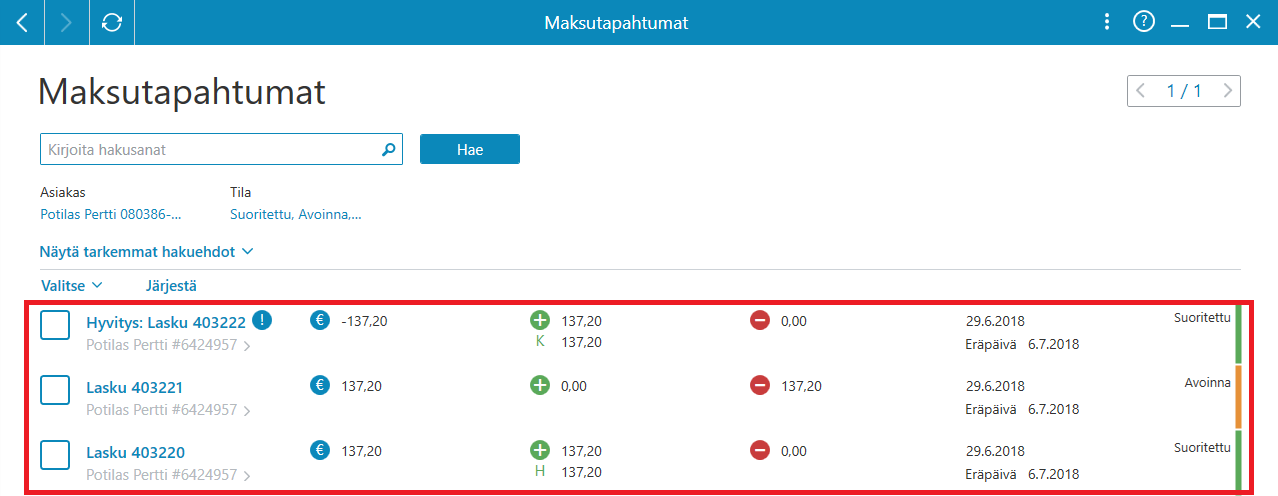Click the Suoritettu status of Lasku 403220

(1202, 448)
